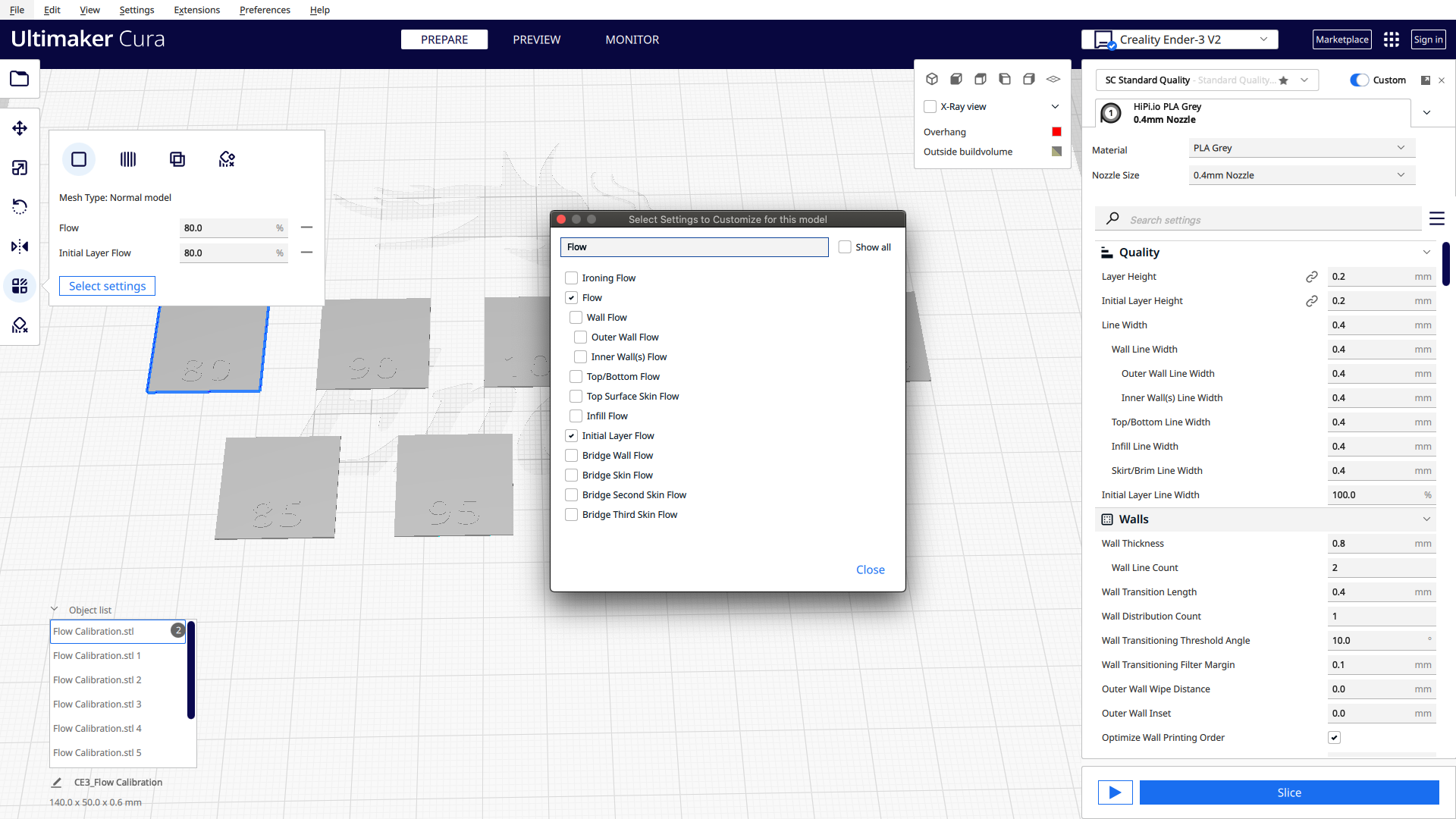Select the Mirror tool icon

[x=20, y=246]
